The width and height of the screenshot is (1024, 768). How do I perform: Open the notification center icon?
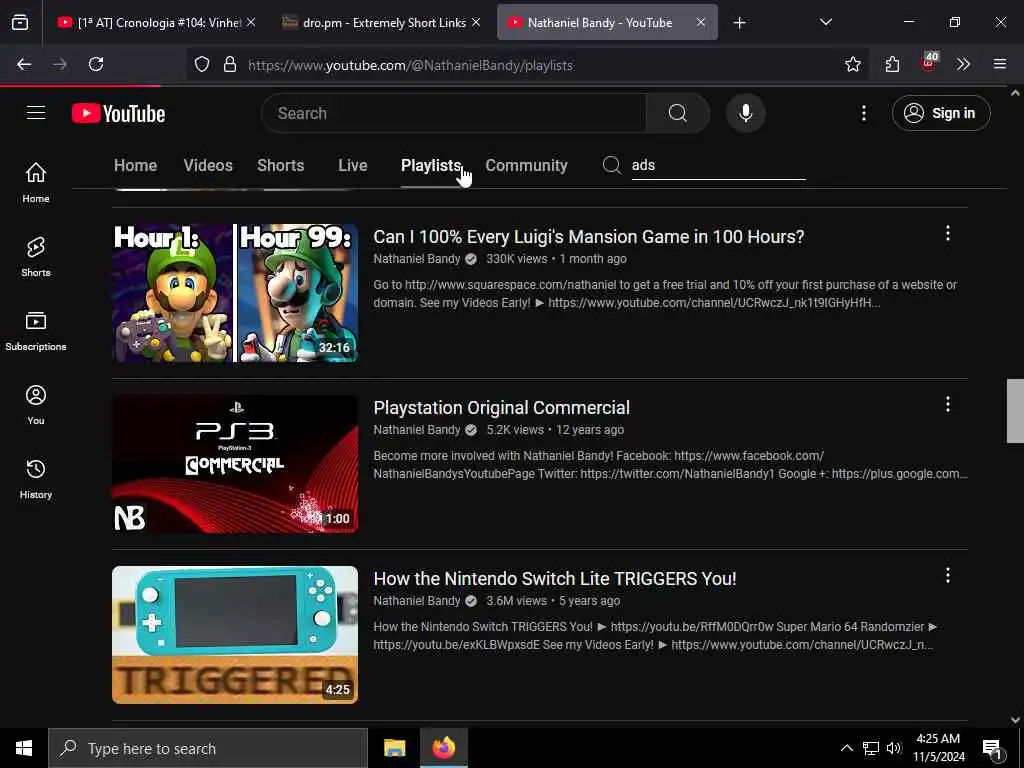coord(993,750)
